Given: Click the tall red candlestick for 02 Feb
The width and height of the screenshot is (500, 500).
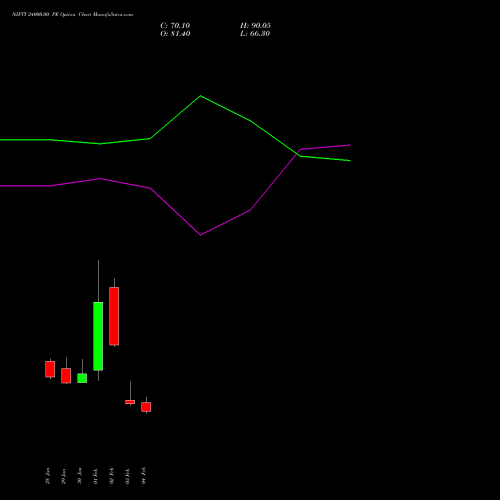Looking at the screenshot, I should click(114, 316).
